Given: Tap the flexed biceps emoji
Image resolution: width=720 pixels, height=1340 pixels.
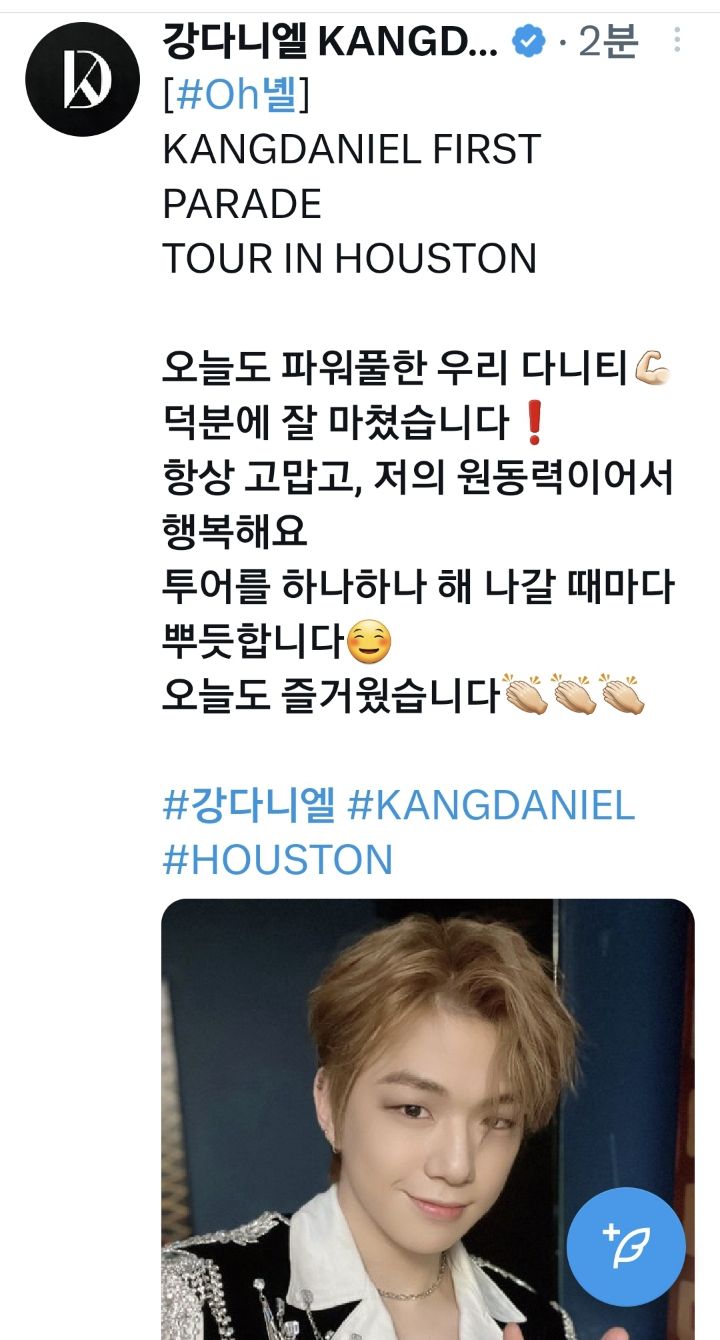Looking at the screenshot, I should 653,370.
